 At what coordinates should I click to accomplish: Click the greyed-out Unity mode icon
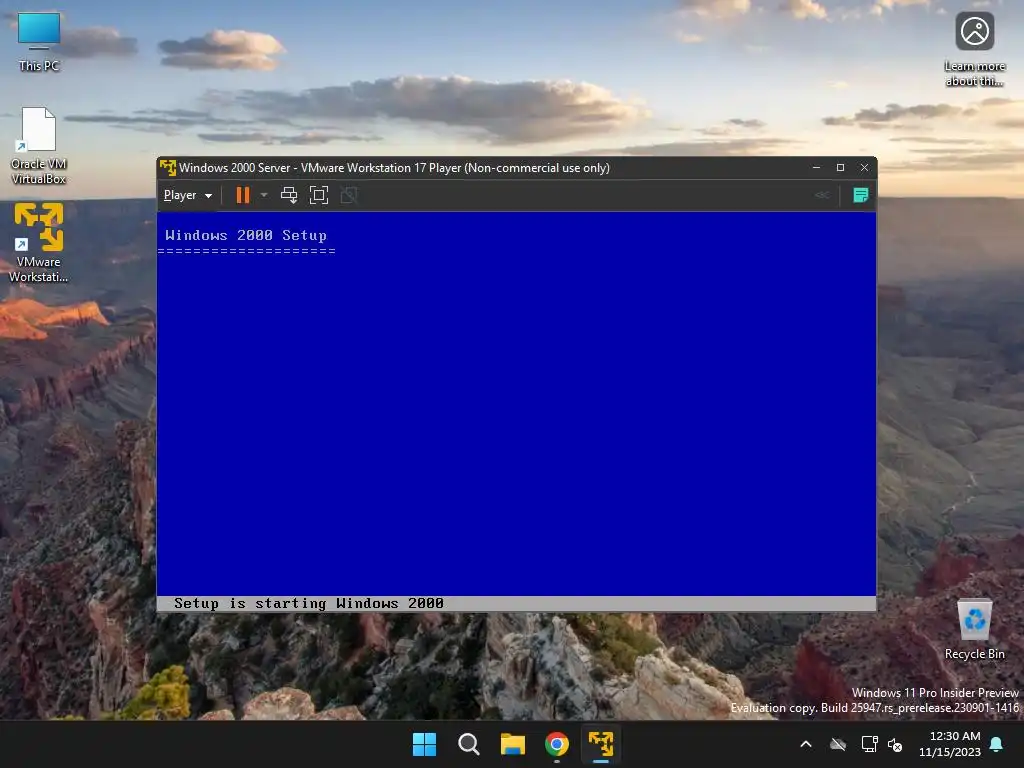[349, 195]
